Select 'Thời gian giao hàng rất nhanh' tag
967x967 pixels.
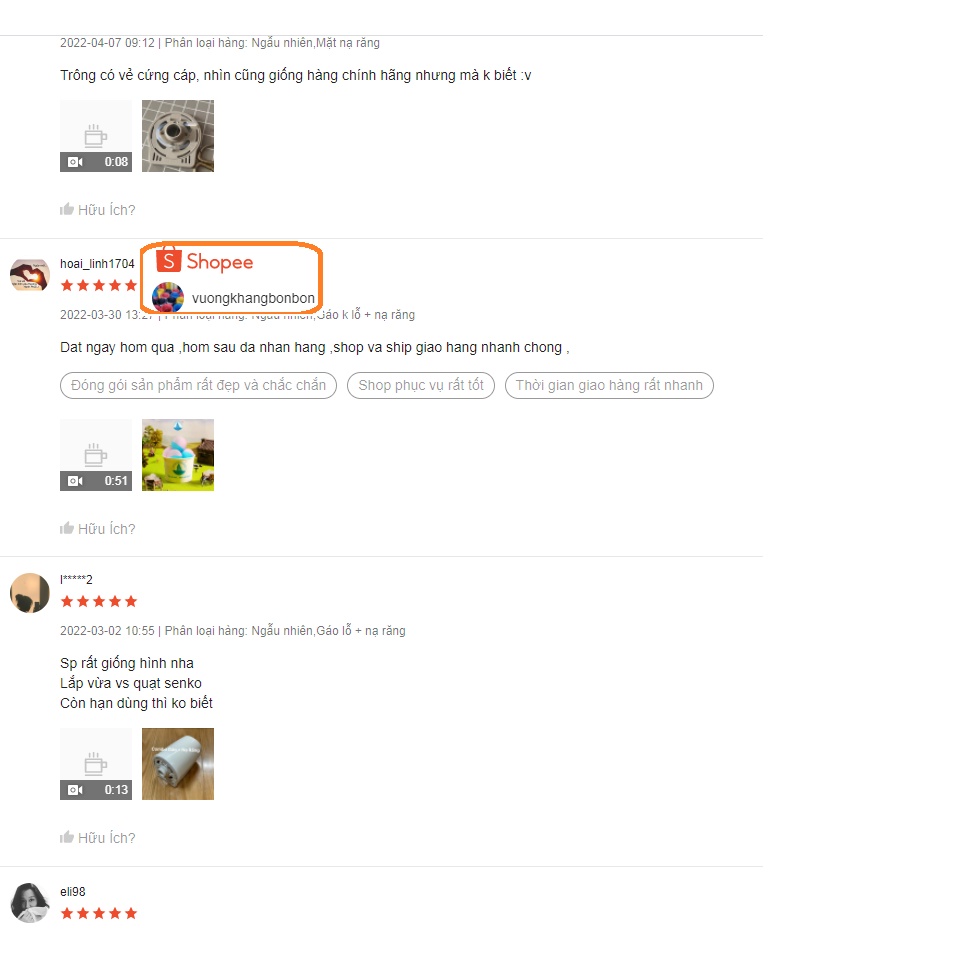609,385
